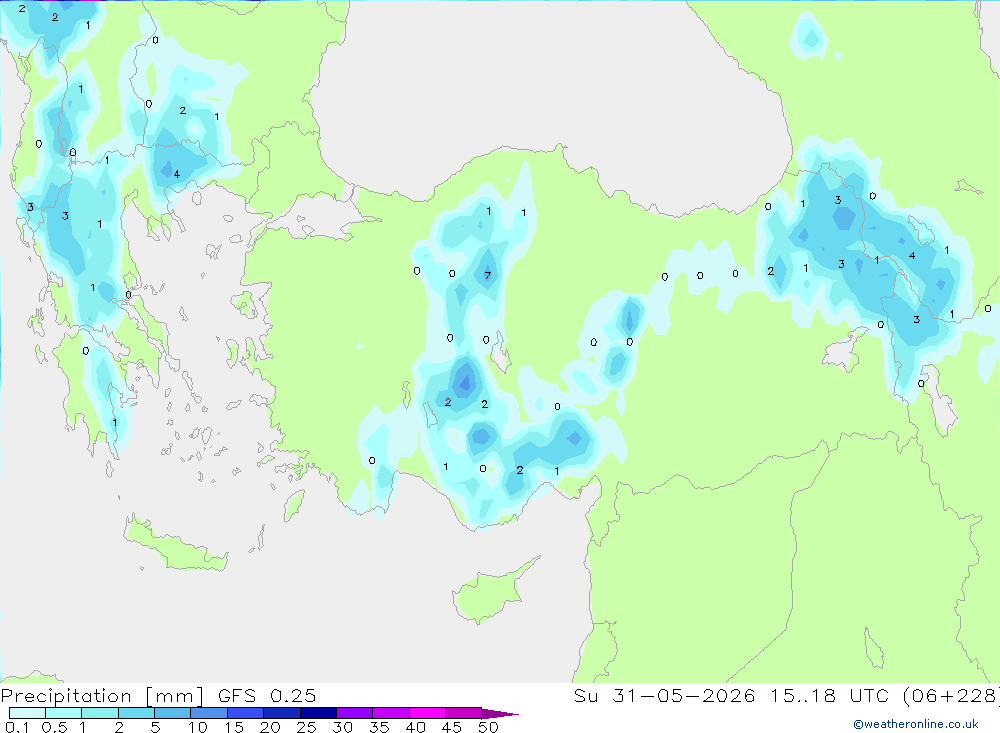The height and width of the screenshot is (733, 1000).
Task: Click the '7' precipitation value over Turkey
Action: (488, 276)
